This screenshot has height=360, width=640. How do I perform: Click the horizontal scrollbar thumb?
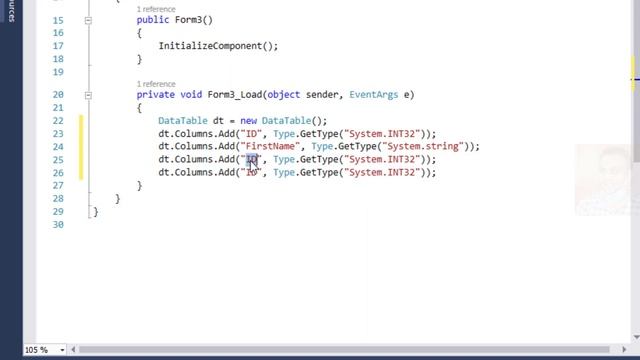point(344,350)
